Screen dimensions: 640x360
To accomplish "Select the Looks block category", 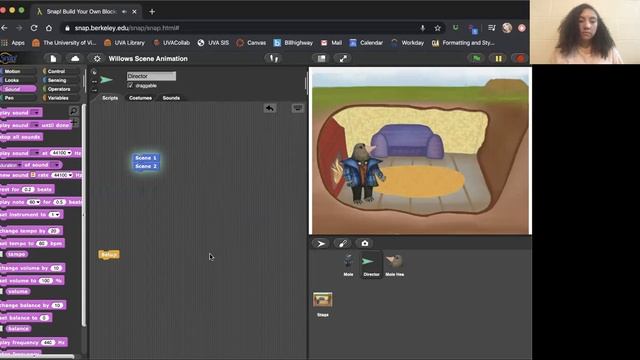I will coord(18,80).
